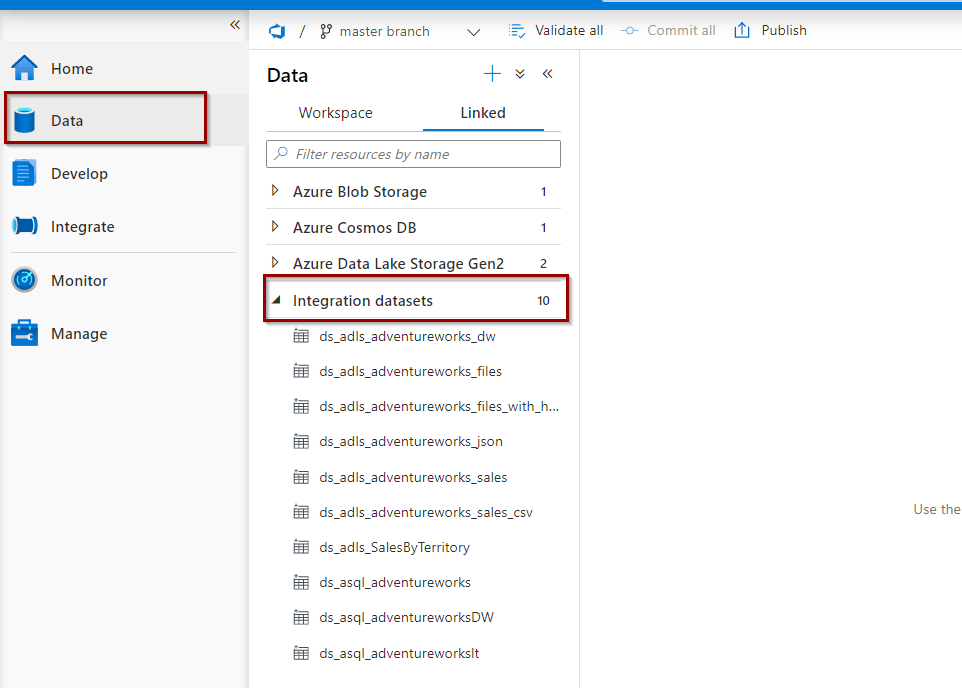Select the Linked tab
Viewport: 962px width, 688px height.
(483, 113)
